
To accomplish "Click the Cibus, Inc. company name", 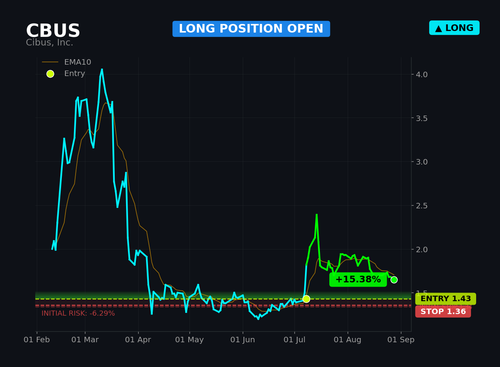I will tap(49, 43).
